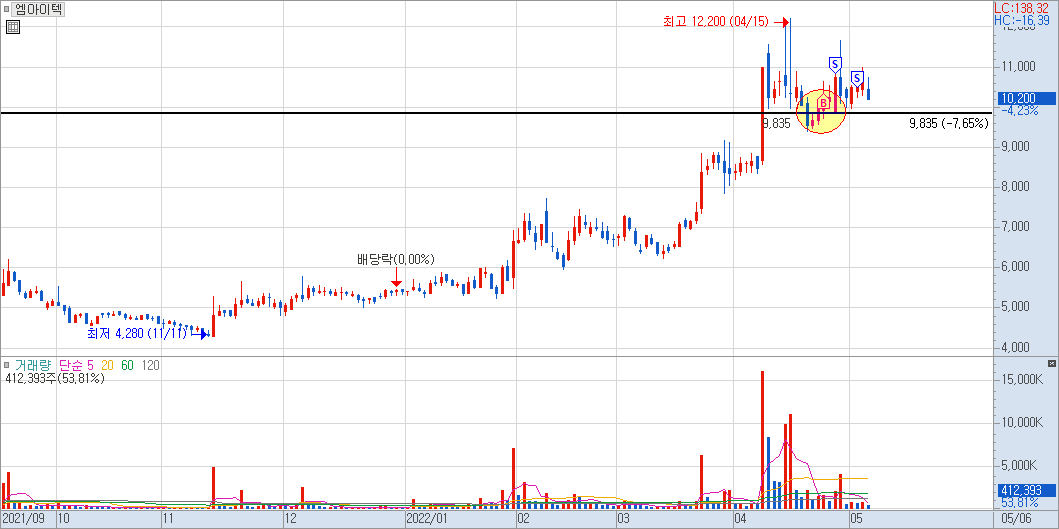
Task: Click the 거래량 indicator label
Action: (x=33, y=366)
